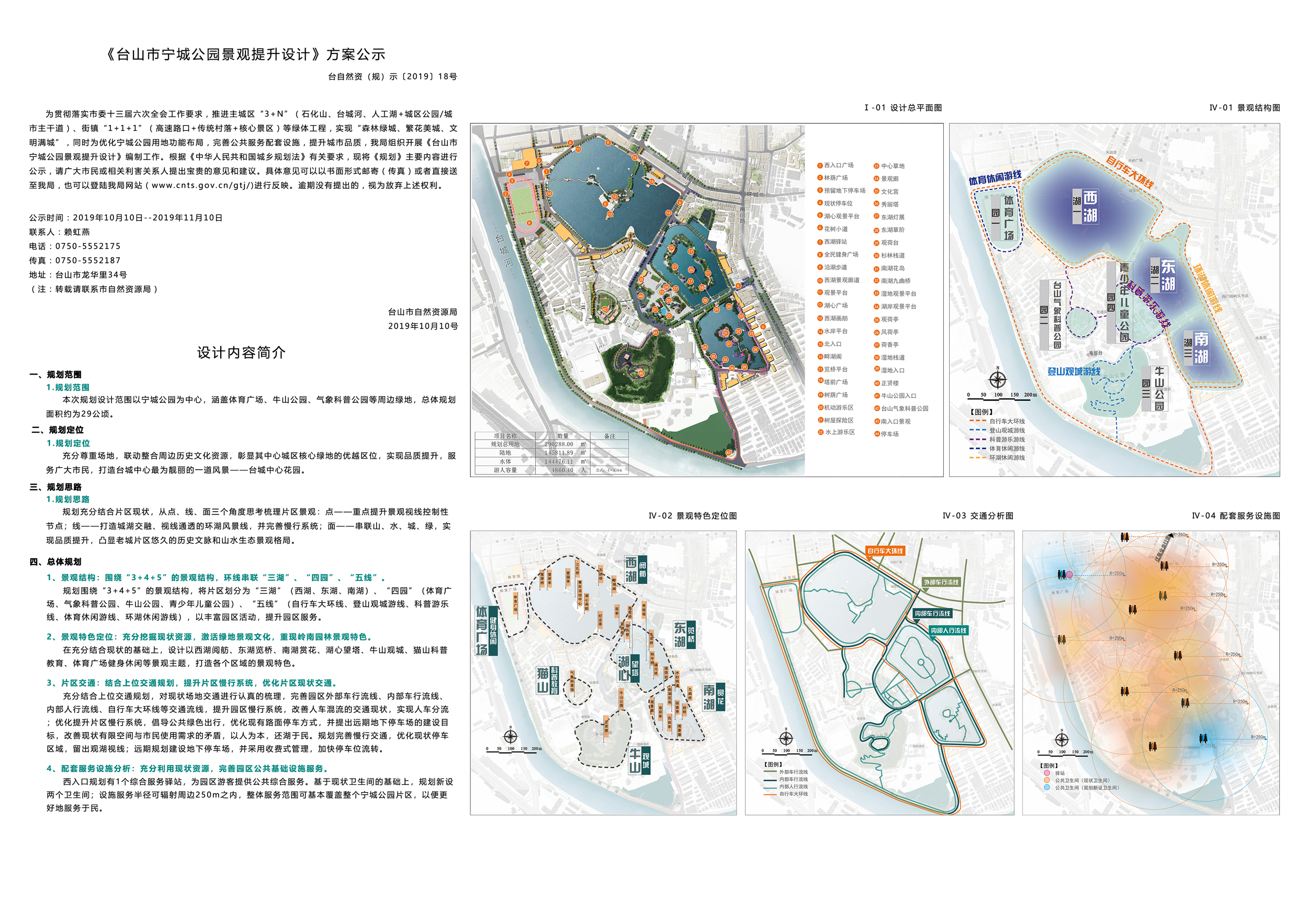
Task: Click the 公示时间 date range line
Action: (126, 218)
